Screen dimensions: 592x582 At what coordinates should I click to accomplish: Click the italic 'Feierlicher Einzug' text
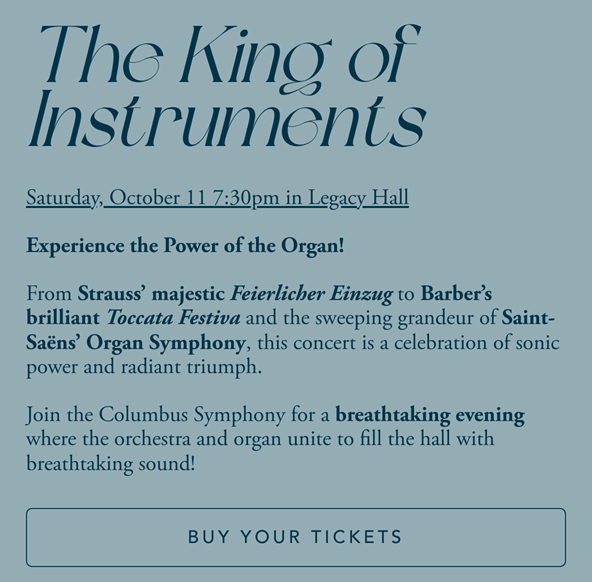coord(311,294)
